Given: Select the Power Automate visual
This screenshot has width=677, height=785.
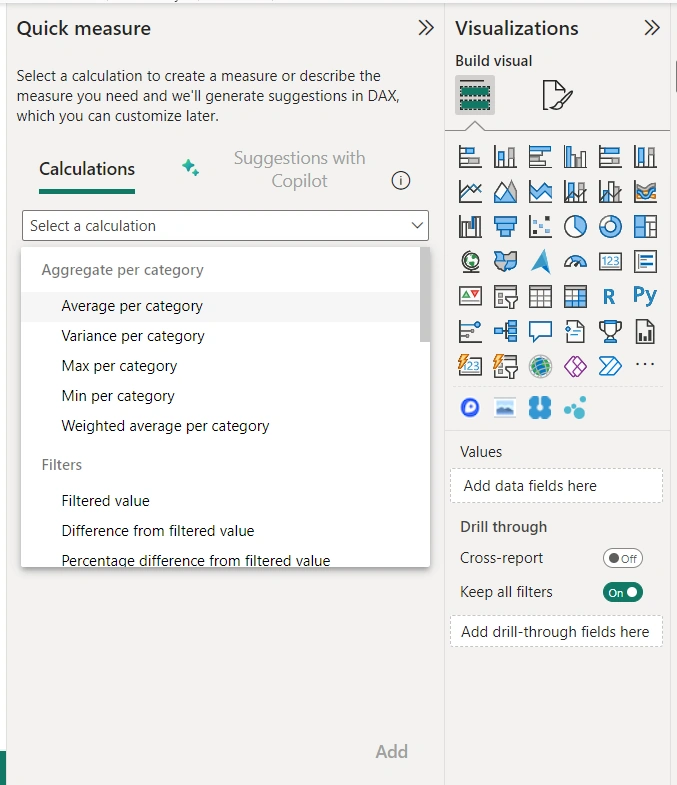Looking at the screenshot, I should click(610, 366).
